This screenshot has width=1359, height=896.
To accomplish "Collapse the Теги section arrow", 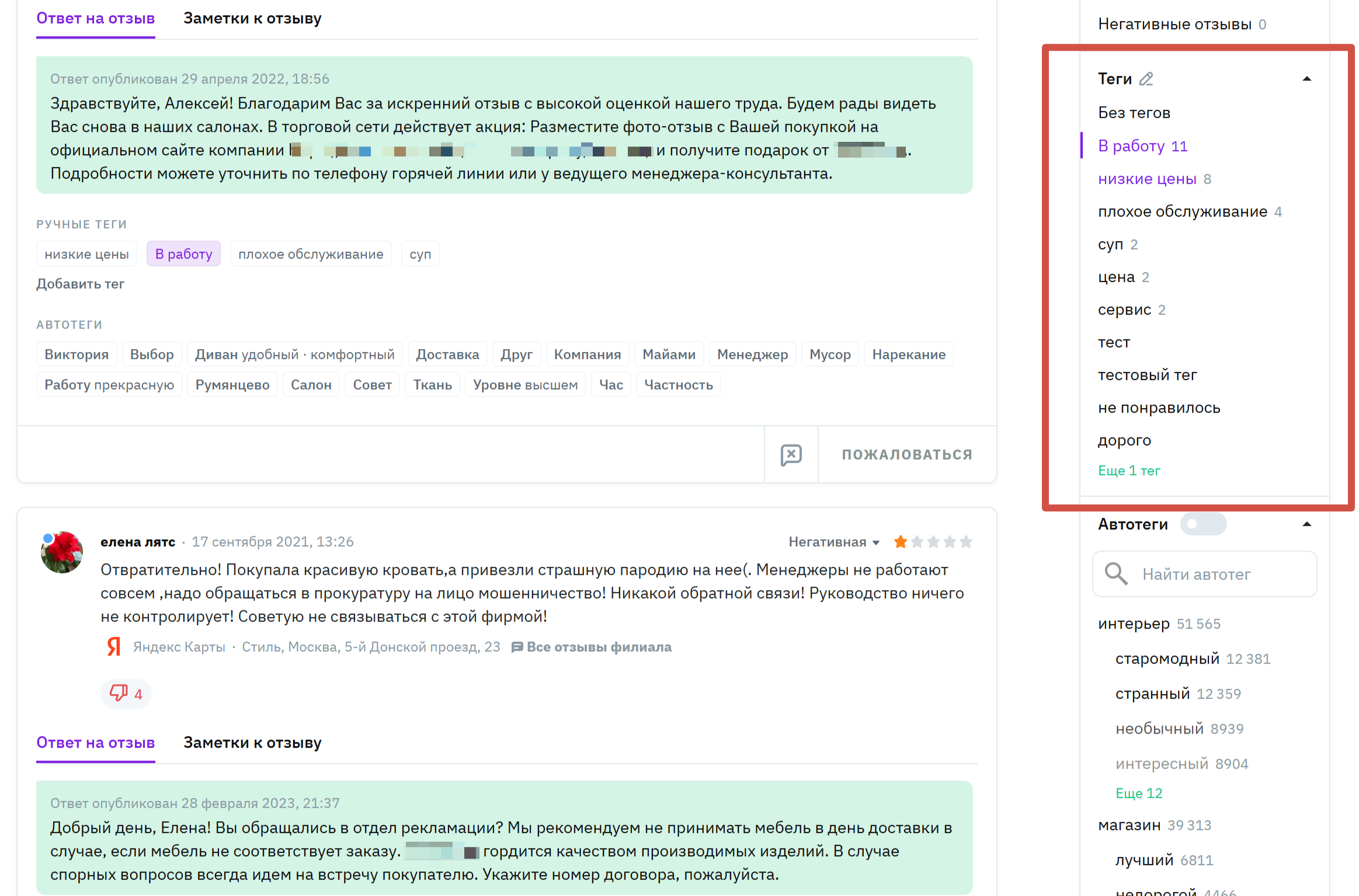I will pos(1306,79).
